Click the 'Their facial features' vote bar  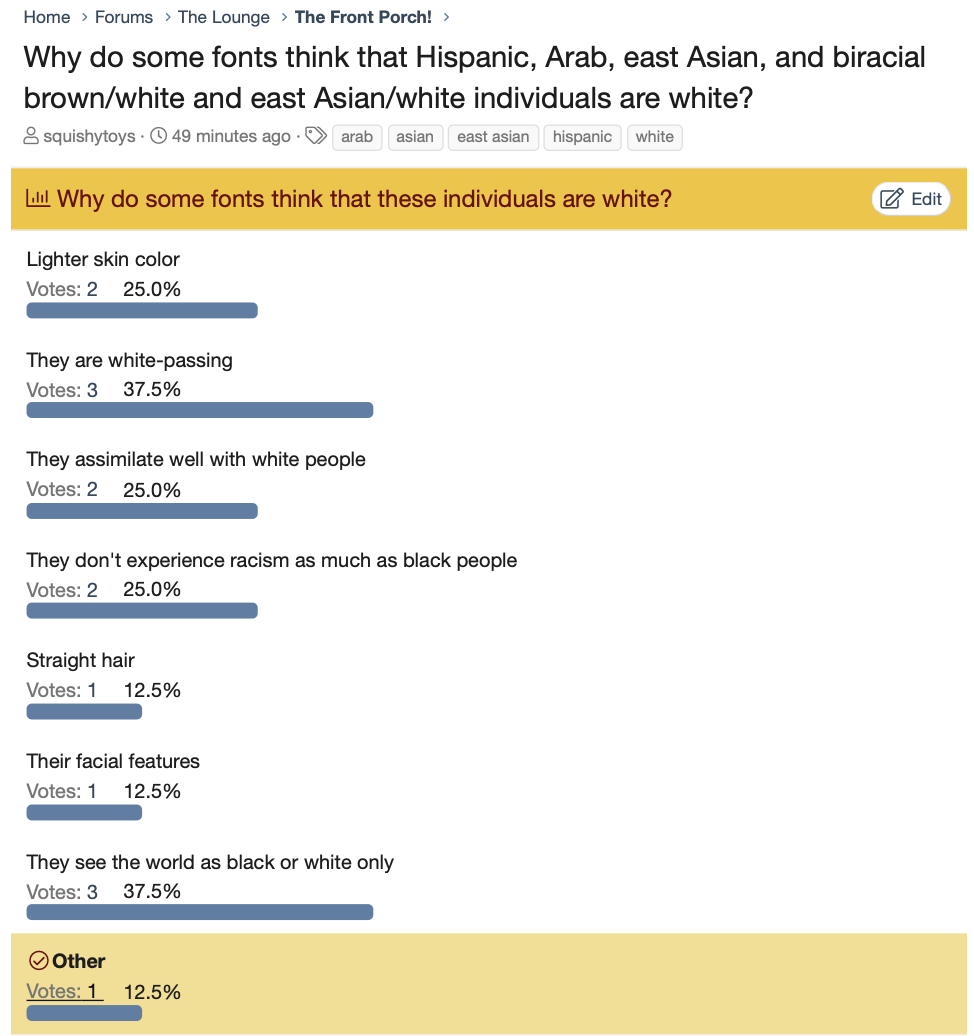click(x=84, y=812)
